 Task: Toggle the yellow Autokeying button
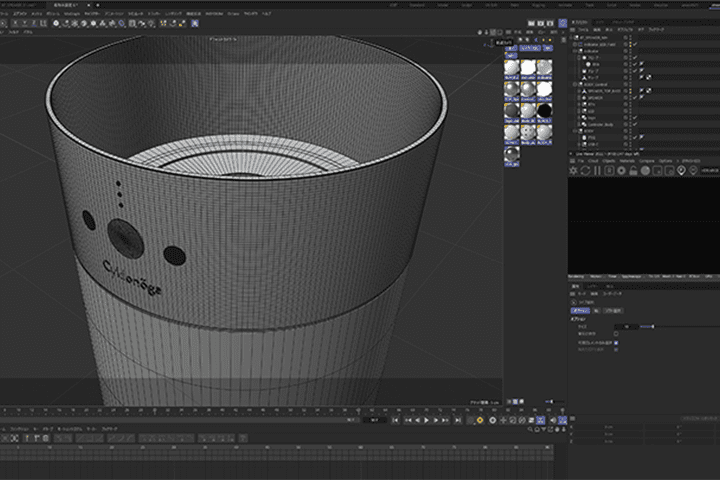pyautogui.click(x=480, y=420)
